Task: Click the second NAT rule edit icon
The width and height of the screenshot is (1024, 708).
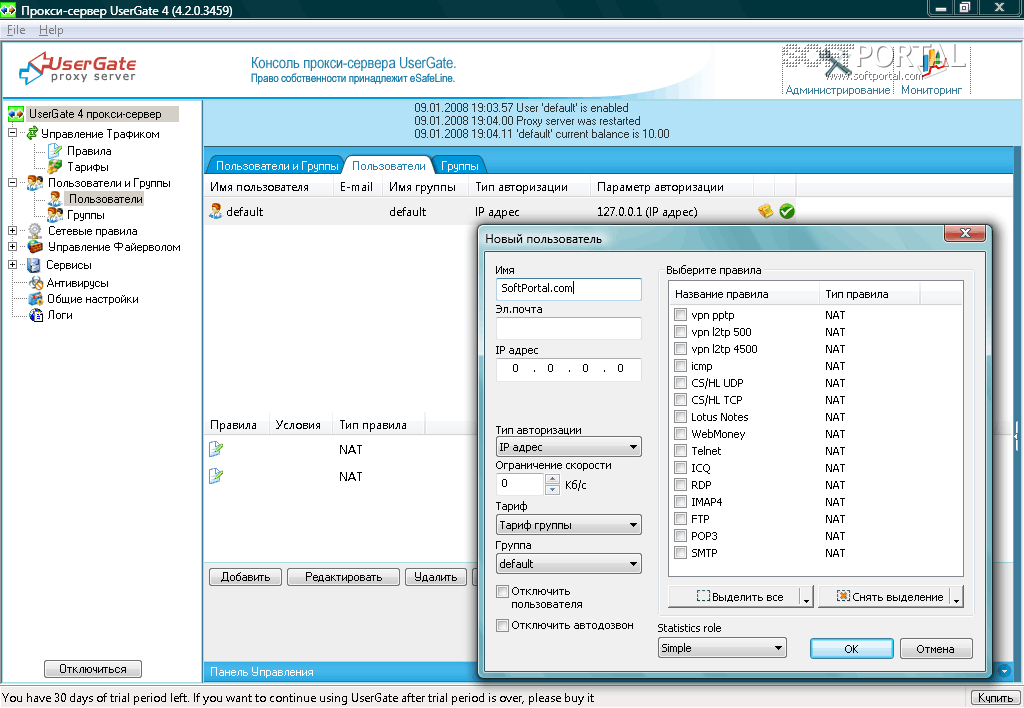Action: pyautogui.click(x=216, y=476)
